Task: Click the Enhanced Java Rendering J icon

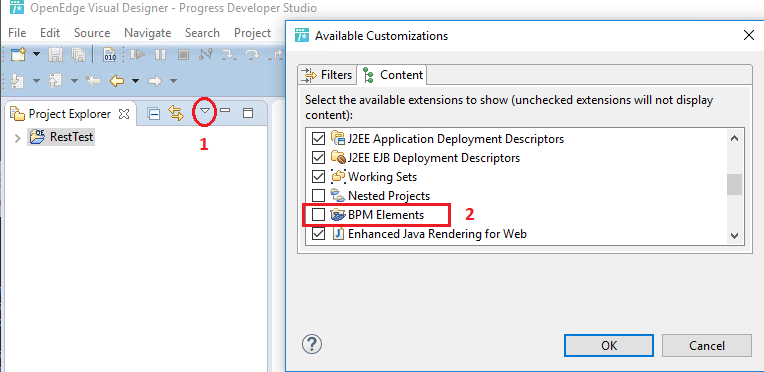Action: click(338, 234)
